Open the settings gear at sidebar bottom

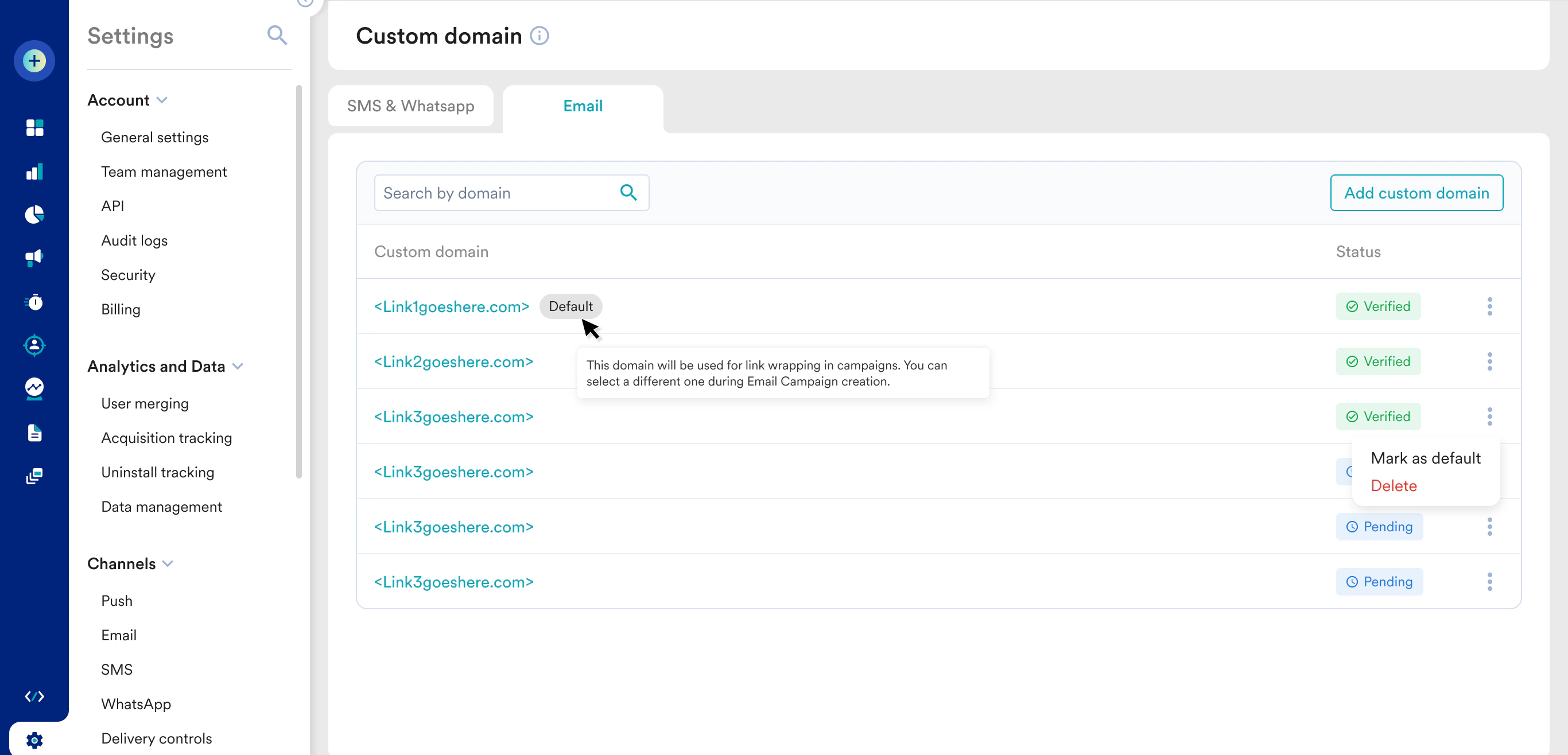pyautogui.click(x=34, y=740)
